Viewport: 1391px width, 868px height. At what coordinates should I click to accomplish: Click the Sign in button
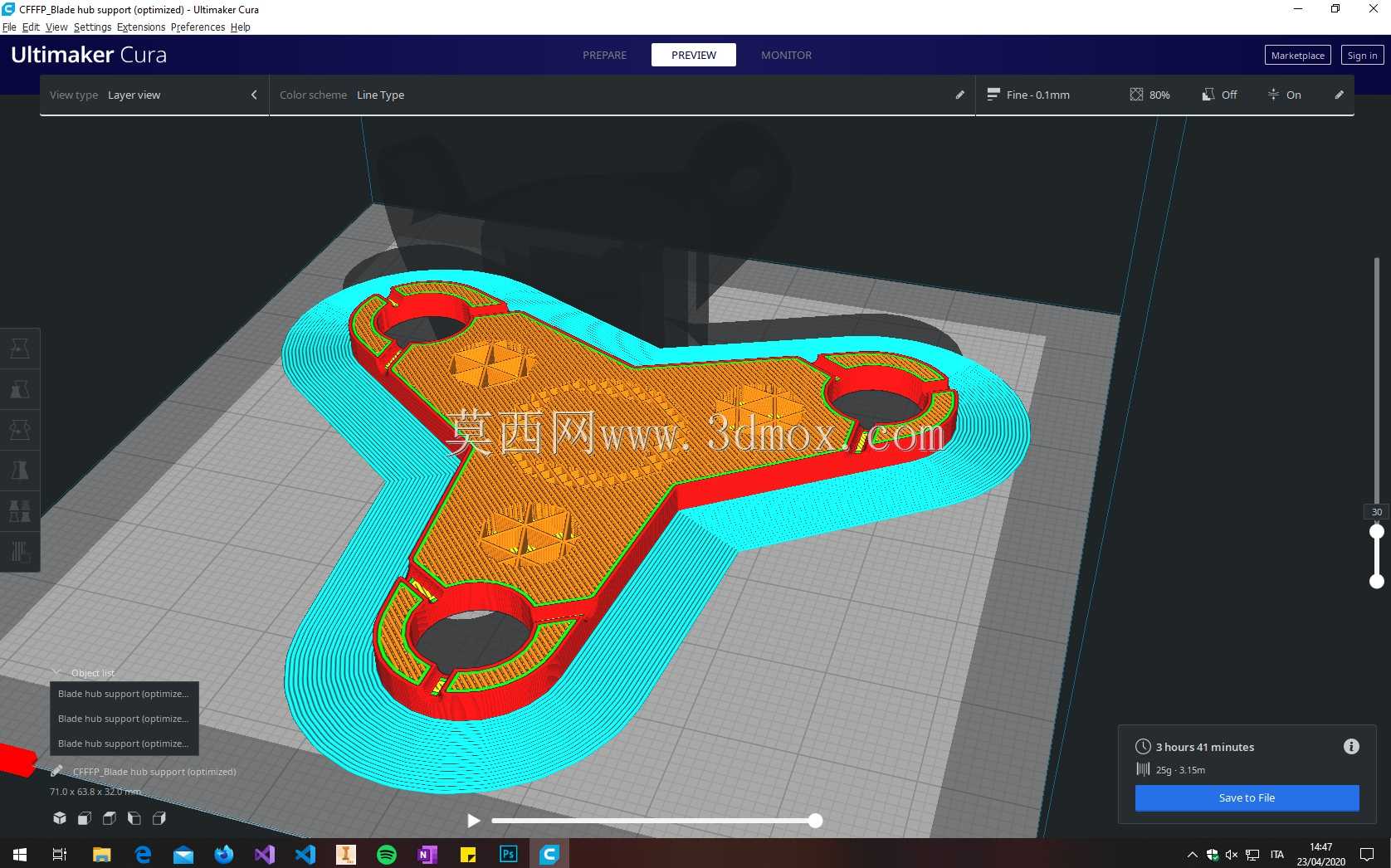pos(1362,55)
